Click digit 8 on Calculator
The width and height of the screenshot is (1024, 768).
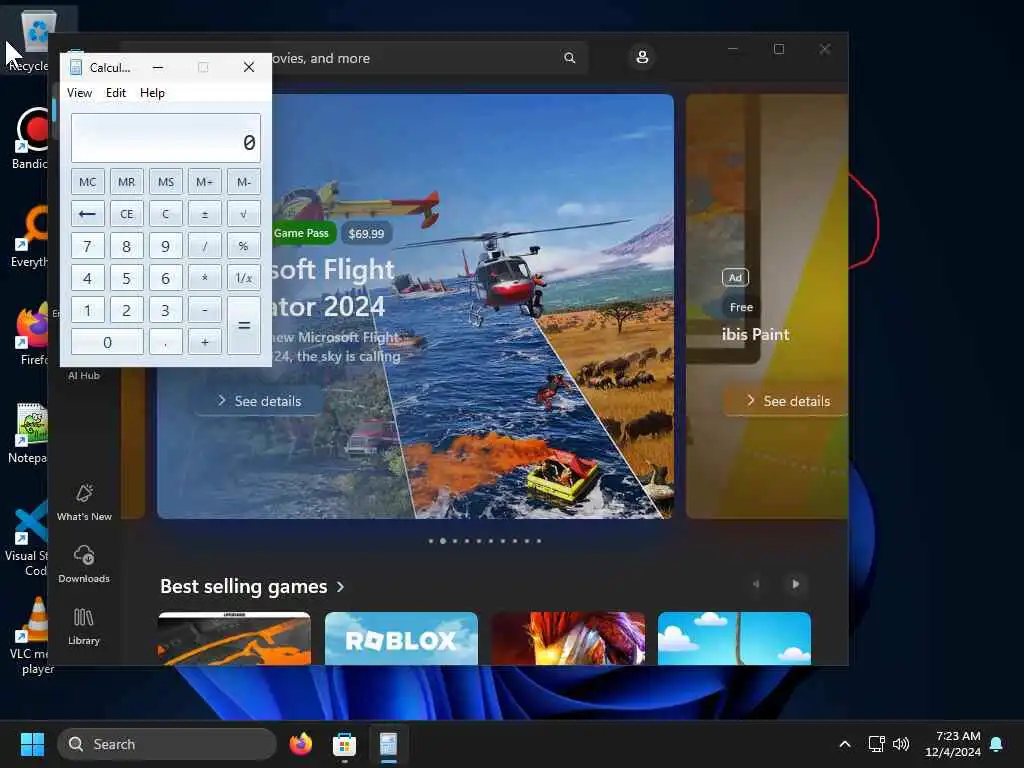coord(127,246)
